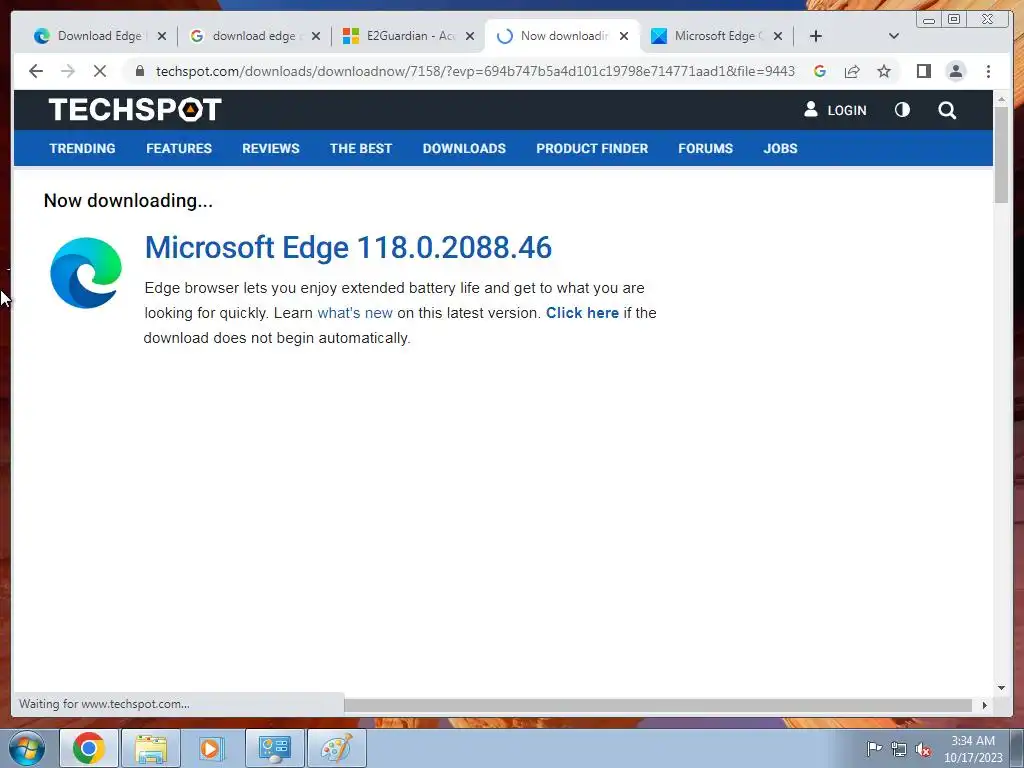Open the TRENDING menu

pos(82,148)
